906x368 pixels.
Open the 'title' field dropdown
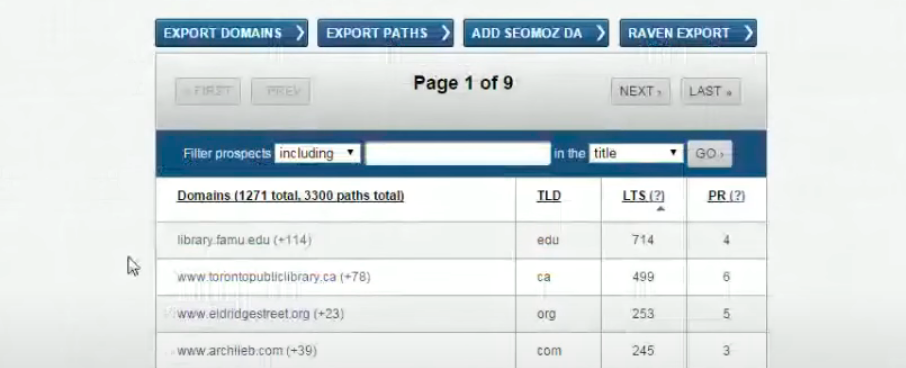tap(636, 153)
